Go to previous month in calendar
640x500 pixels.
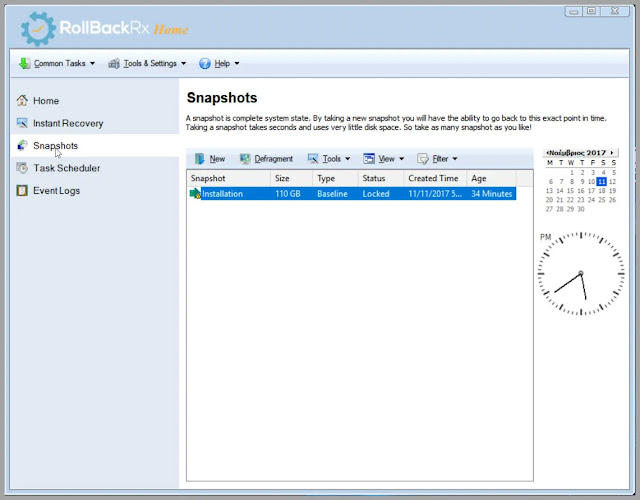547,153
